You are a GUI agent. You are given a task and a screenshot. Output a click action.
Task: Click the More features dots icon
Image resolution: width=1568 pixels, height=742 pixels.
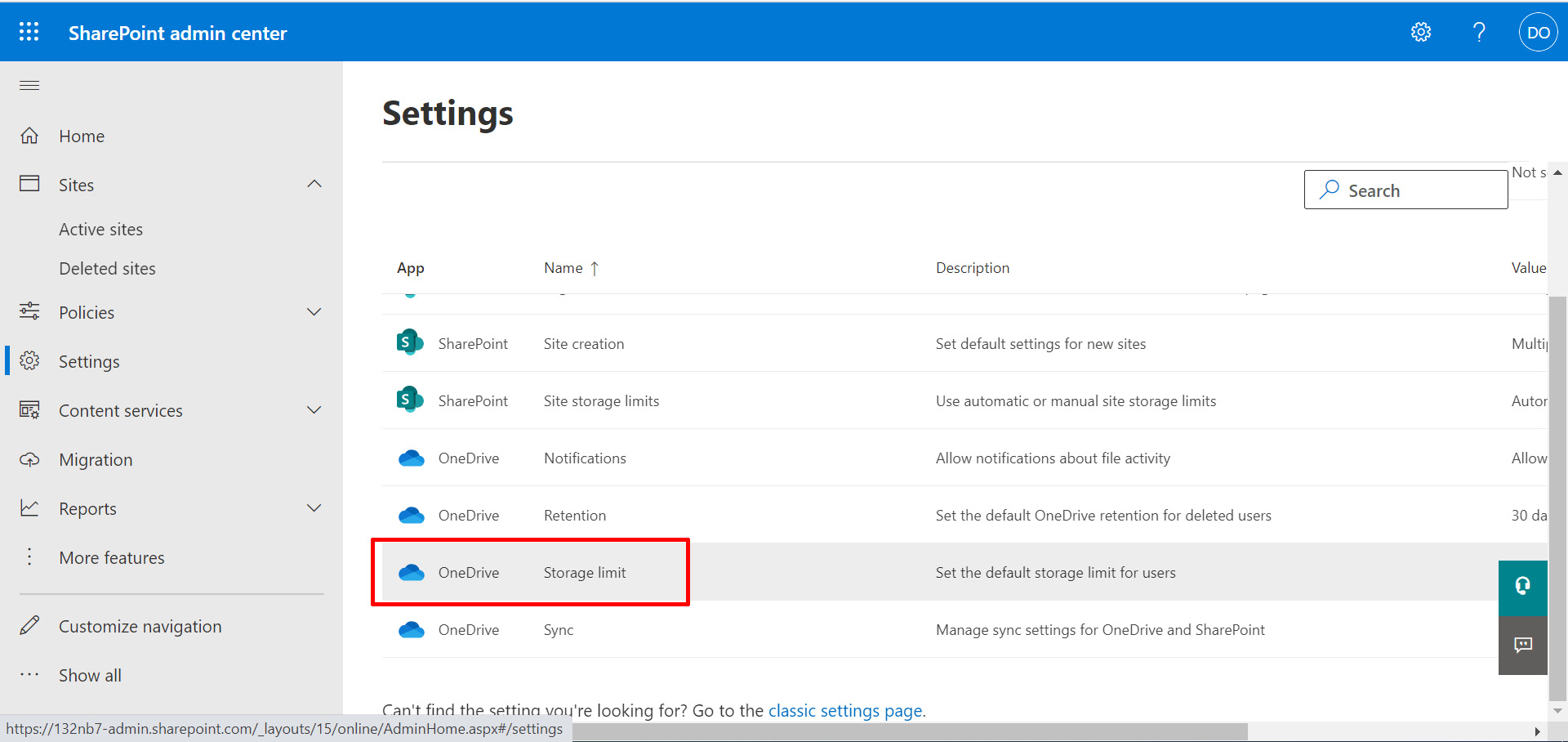coord(29,557)
